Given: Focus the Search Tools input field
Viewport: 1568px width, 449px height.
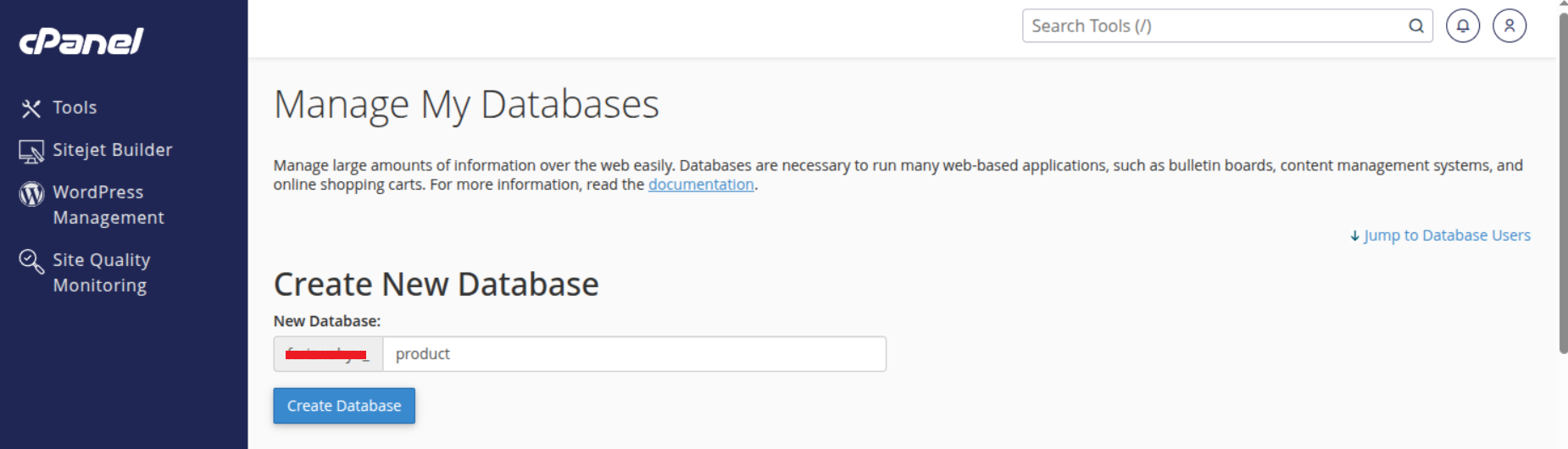Looking at the screenshot, I should coord(1215,26).
